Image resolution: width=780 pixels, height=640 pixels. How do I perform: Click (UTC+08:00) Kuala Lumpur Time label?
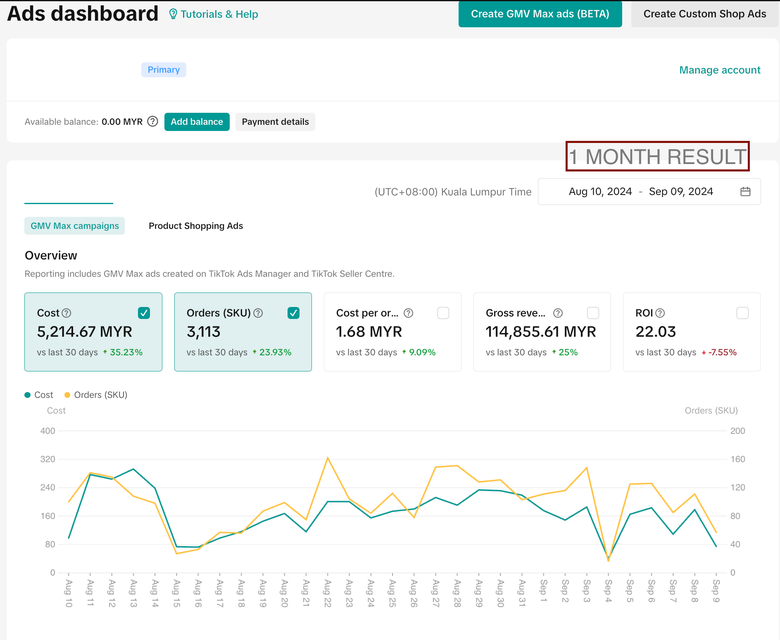click(x=453, y=192)
